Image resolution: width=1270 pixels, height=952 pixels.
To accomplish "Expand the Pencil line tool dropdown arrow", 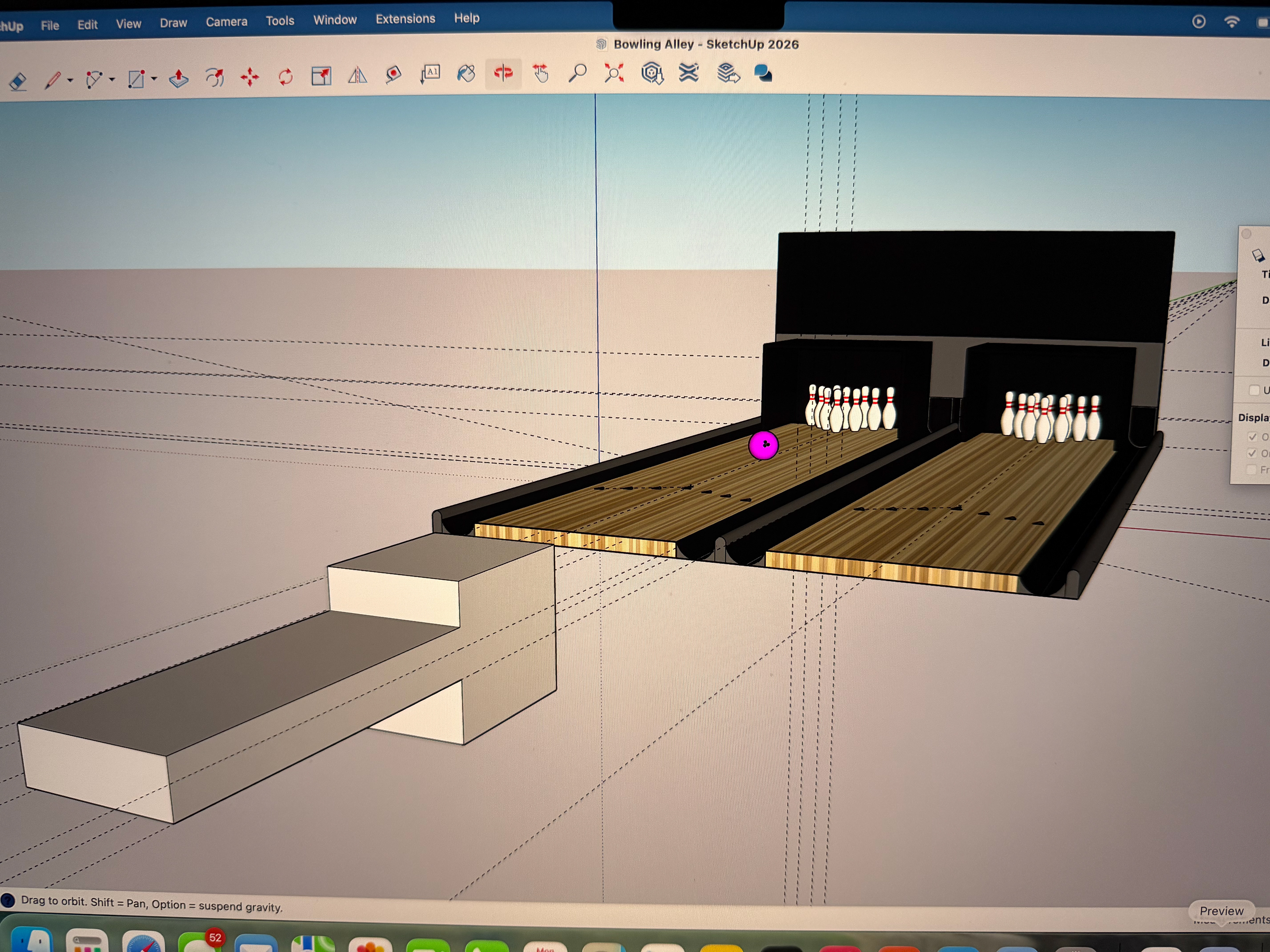I will click(x=70, y=80).
